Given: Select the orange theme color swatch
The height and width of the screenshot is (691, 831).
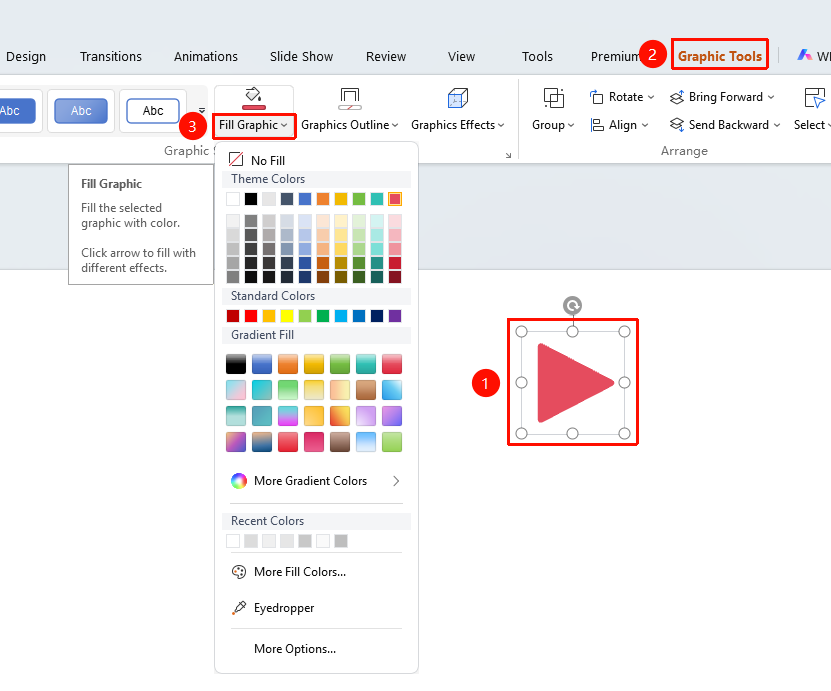Looking at the screenshot, I should coord(323,199).
